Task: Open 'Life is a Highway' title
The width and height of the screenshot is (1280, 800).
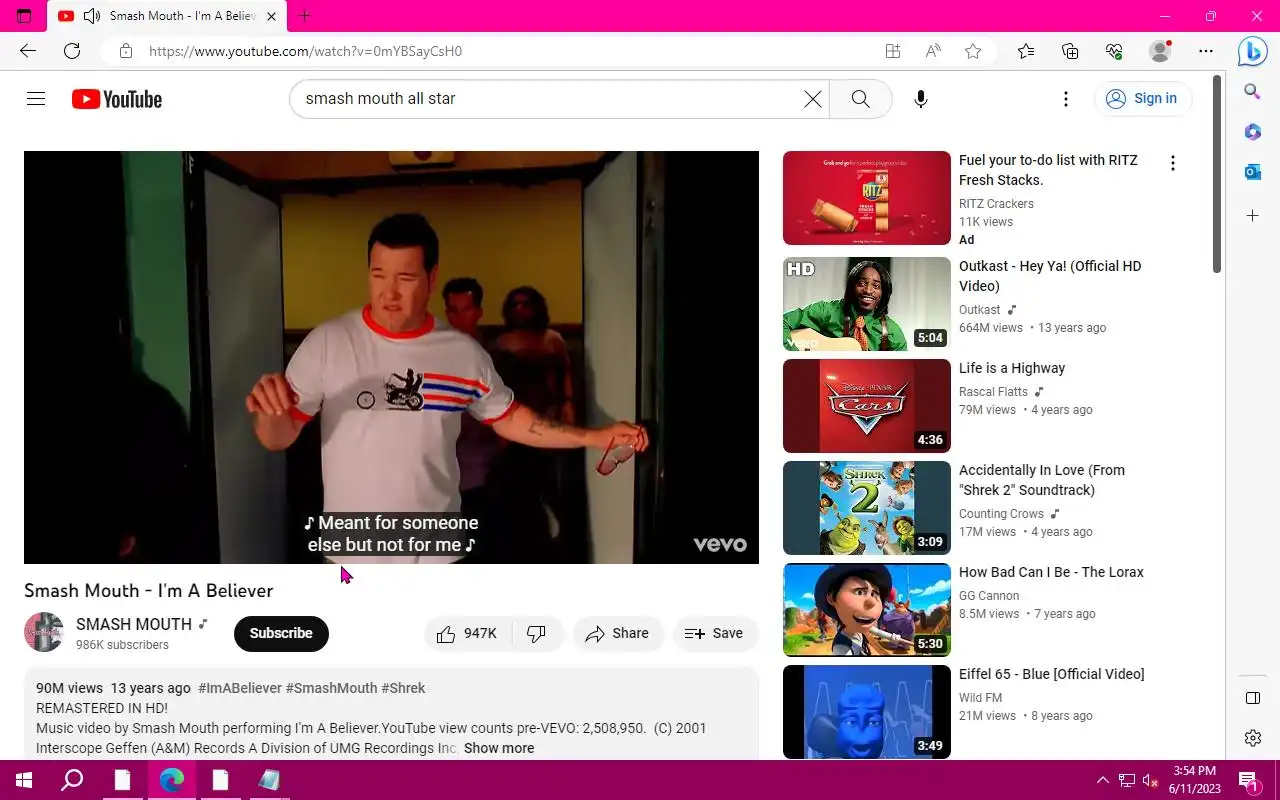Action: 1012,368
